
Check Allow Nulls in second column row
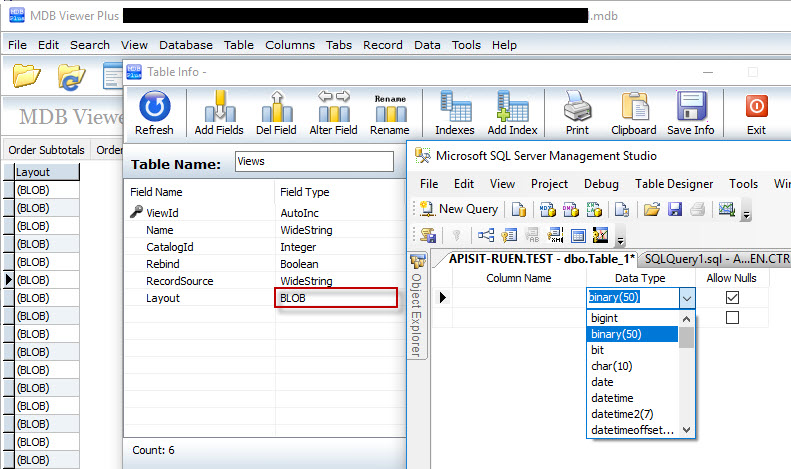point(732,318)
